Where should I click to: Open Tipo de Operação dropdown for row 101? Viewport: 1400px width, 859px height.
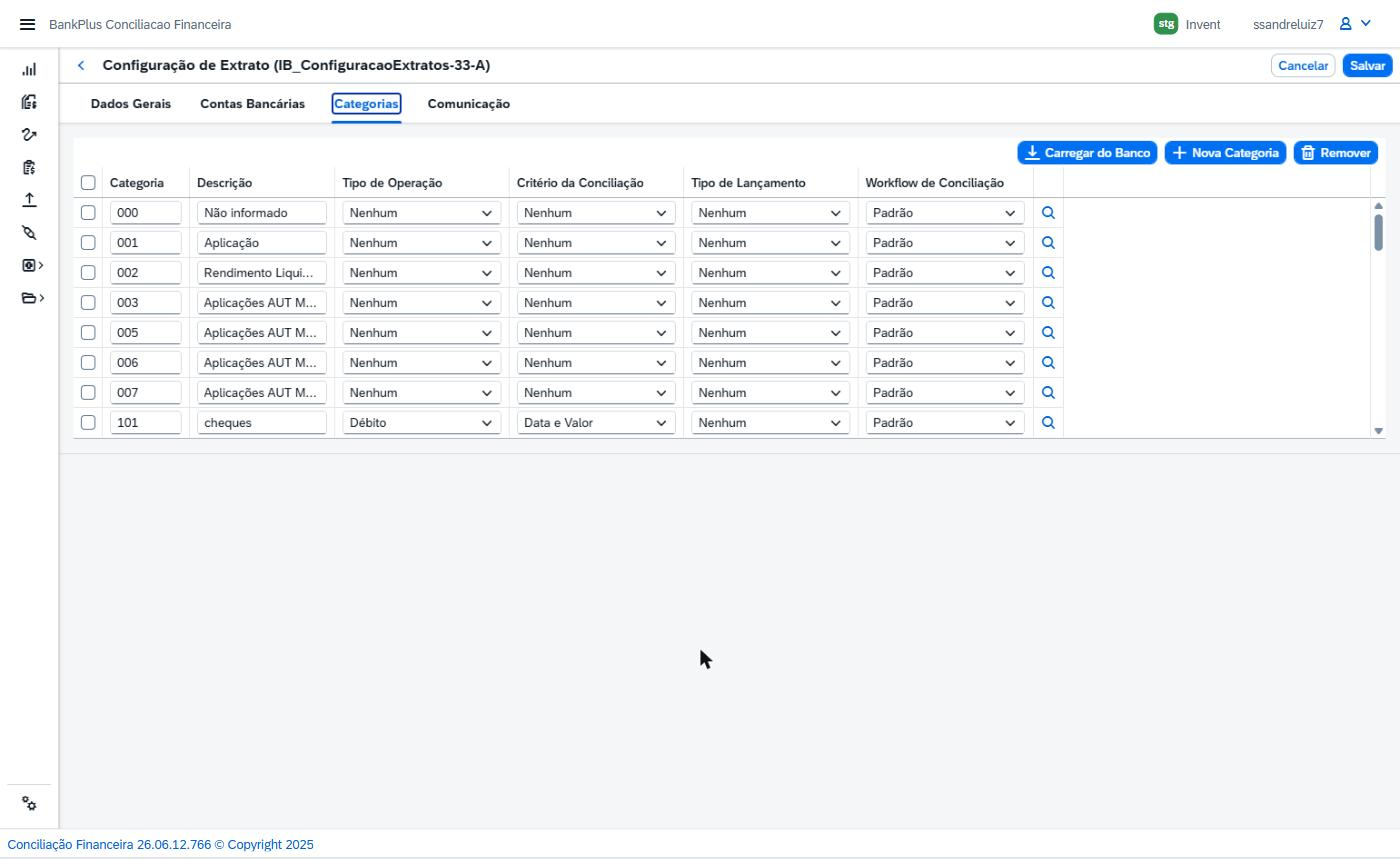[x=421, y=423]
